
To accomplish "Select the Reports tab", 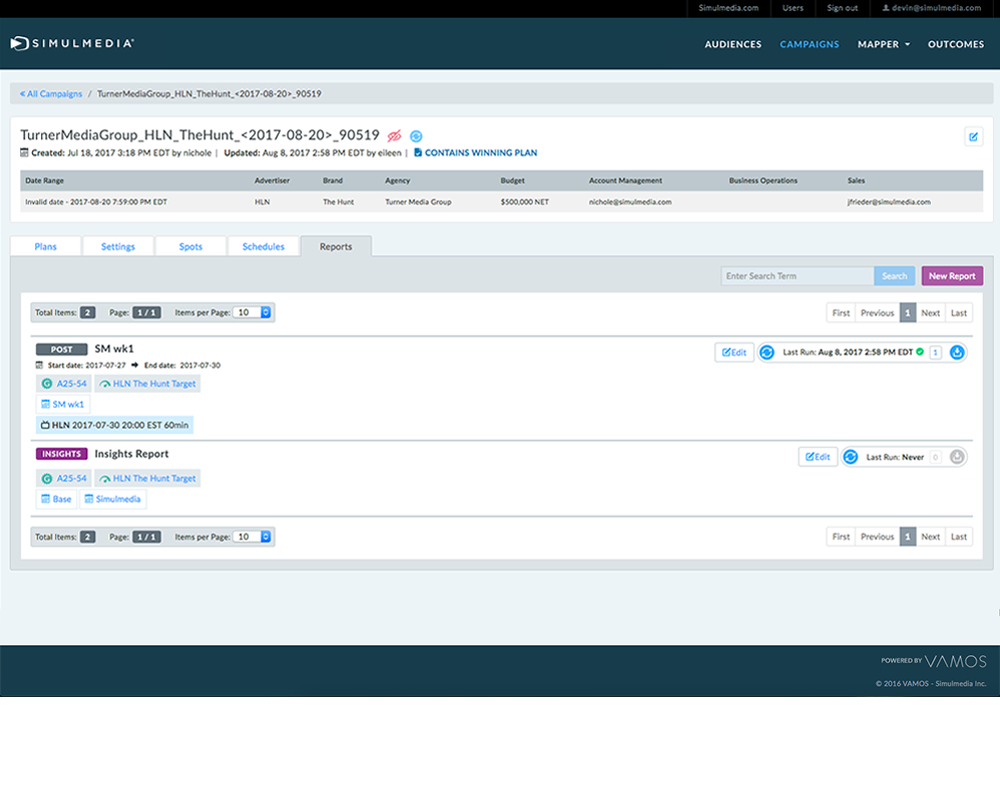I will [336, 246].
